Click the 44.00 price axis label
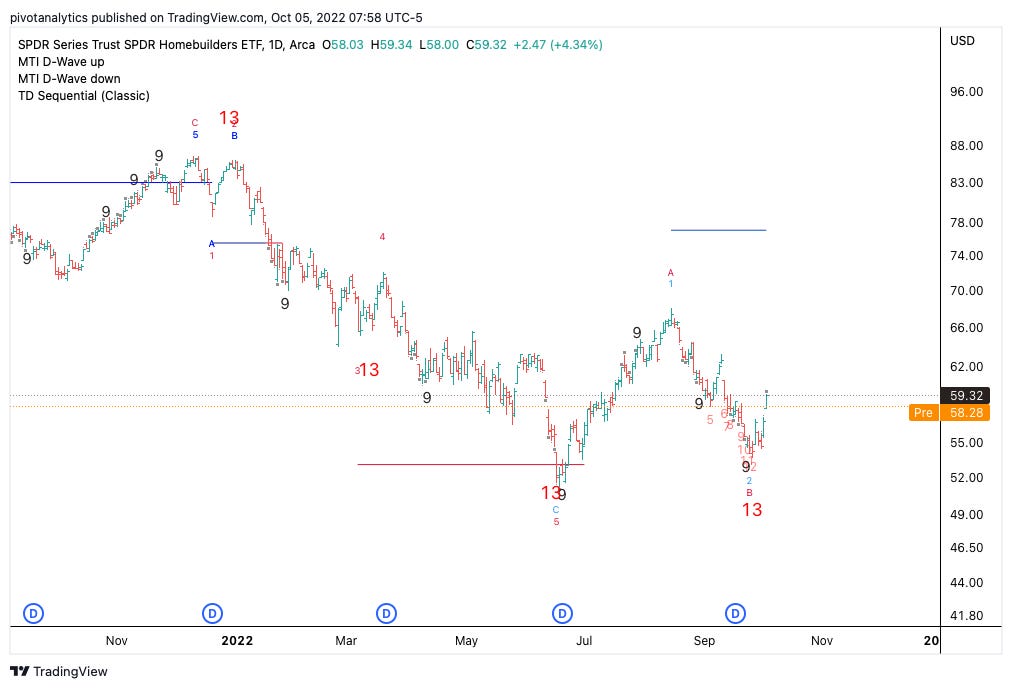The width and height of the screenshot is (1012, 689). (966, 583)
